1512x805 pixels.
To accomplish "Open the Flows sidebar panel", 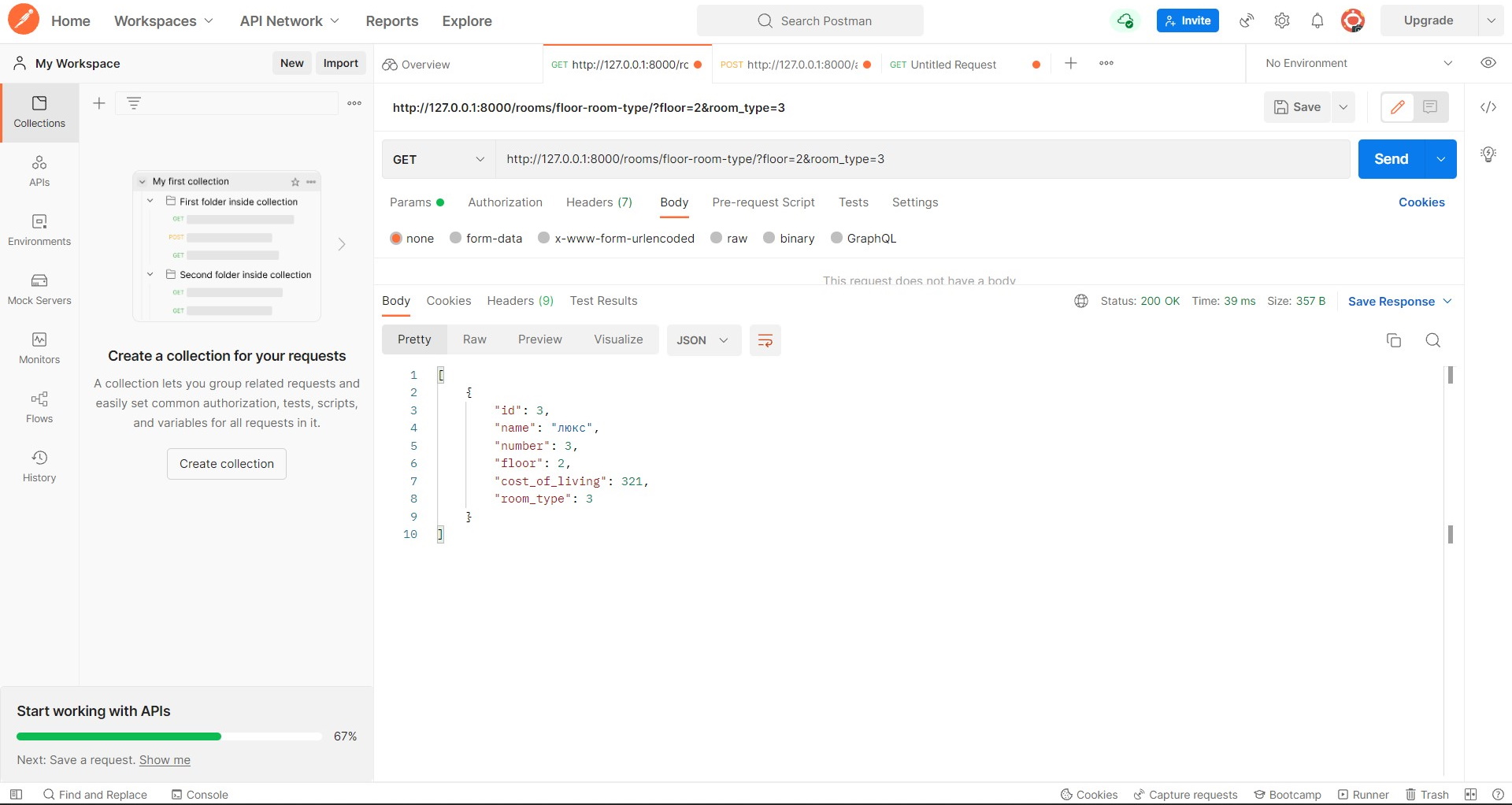I will (39, 407).
